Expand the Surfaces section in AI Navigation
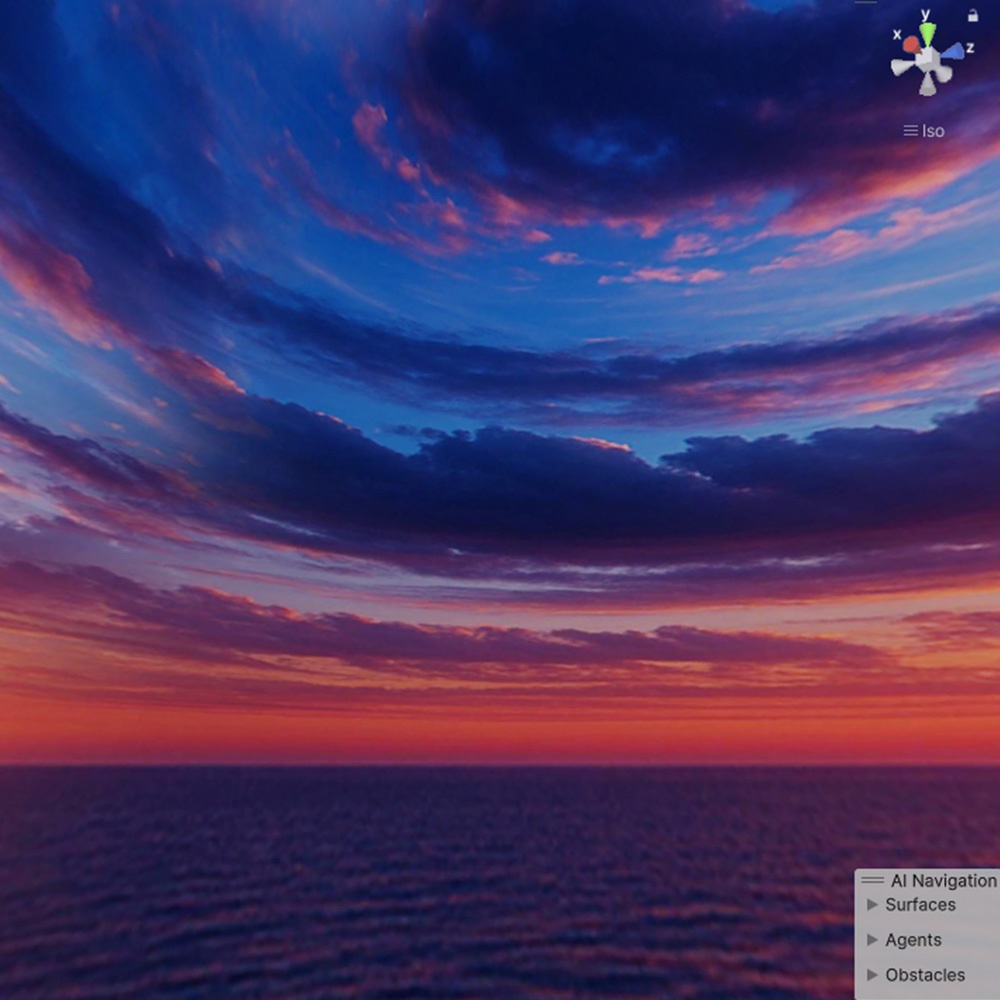The height and width of the screenshot is (1000, 1000). [x=917, y=905]
